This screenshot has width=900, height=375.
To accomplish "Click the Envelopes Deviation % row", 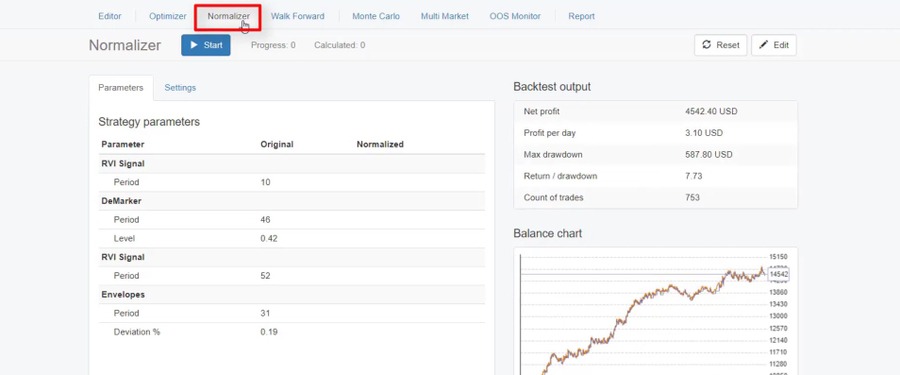I will [x=292, y=332].
